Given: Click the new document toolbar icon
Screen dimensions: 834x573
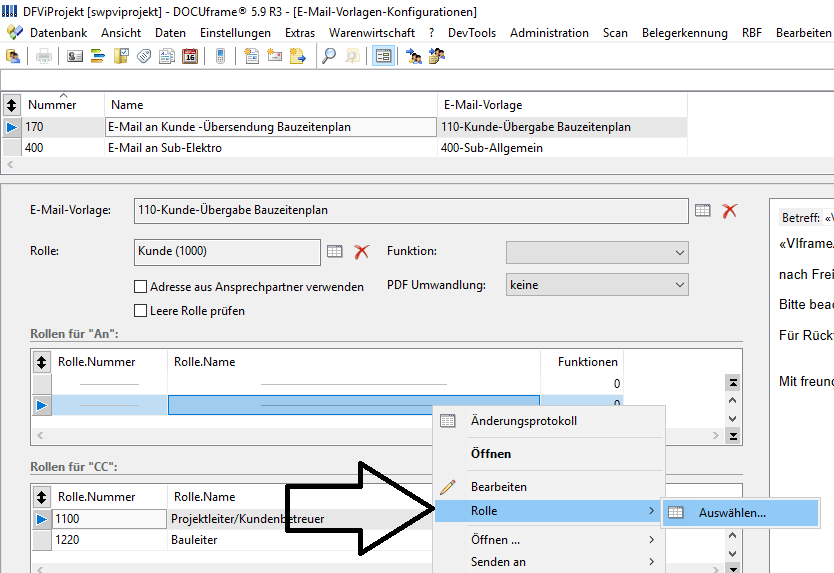Looking at the screenshot, I should pyautogui.click(x=251, y=56).
